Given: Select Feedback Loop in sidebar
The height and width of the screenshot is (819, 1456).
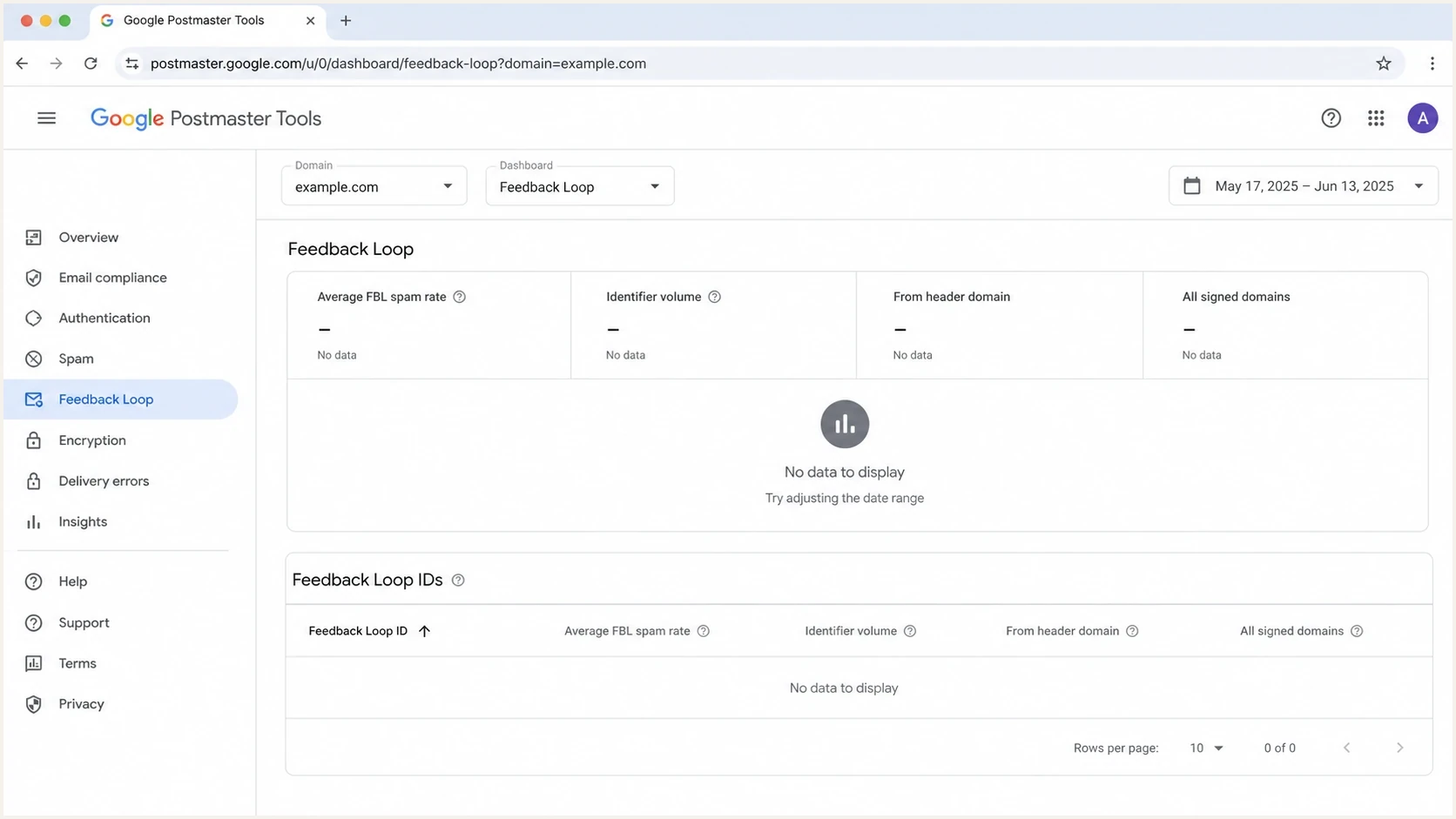Looking at the screenshot, I should pyautogui.click(x=122, y=399).
